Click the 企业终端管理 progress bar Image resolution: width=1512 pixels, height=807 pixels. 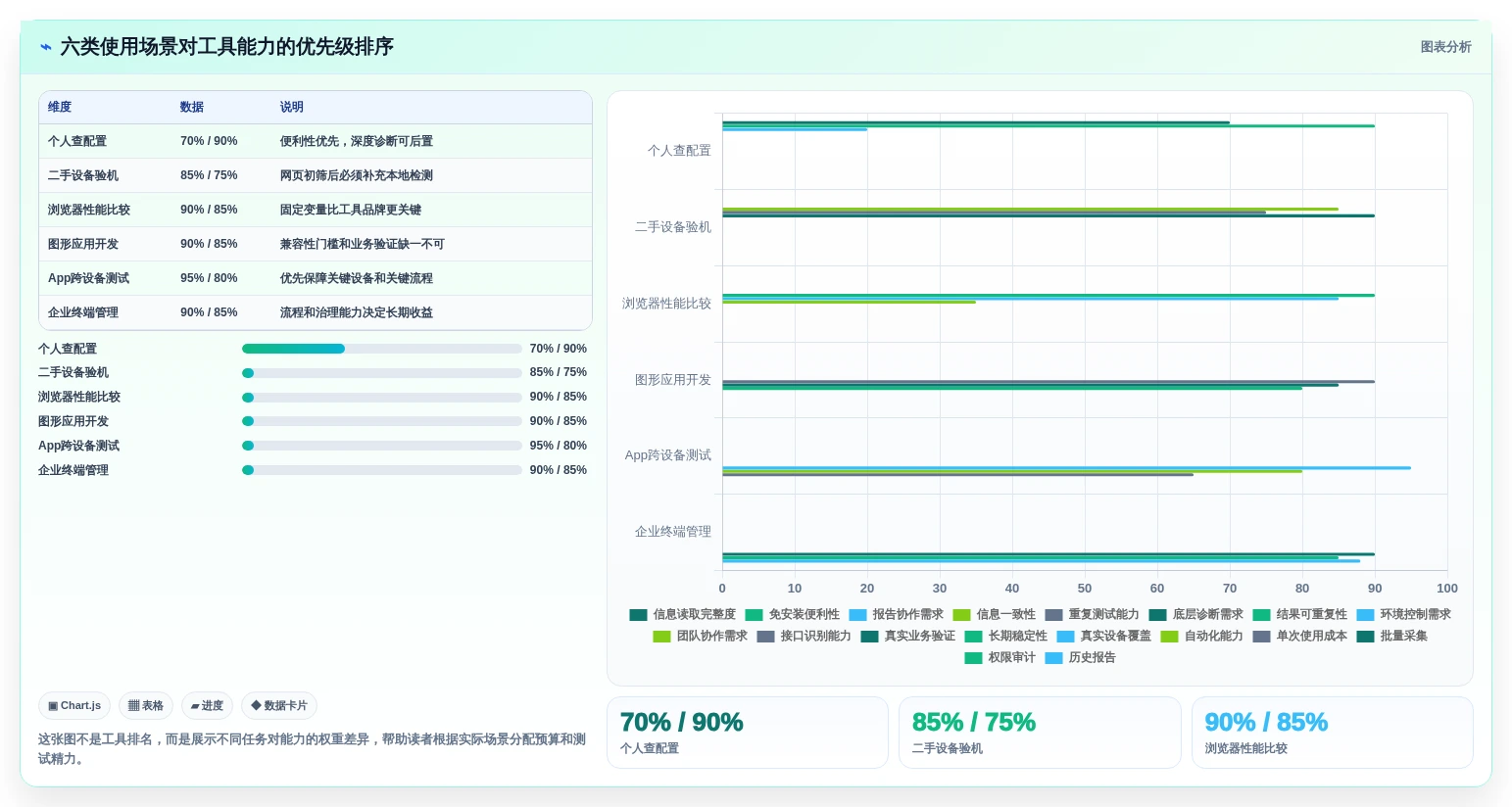click(381, 470)
